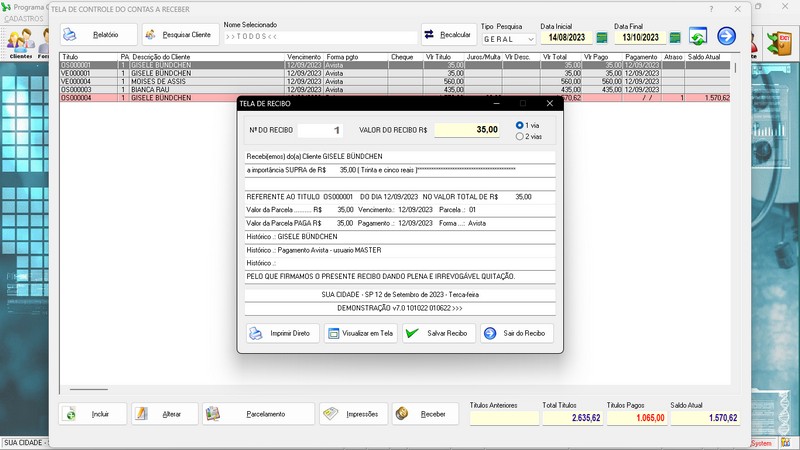Open the Data Final calendar icon
Viewport: 800px width, 450px height.
pos(675,38)
